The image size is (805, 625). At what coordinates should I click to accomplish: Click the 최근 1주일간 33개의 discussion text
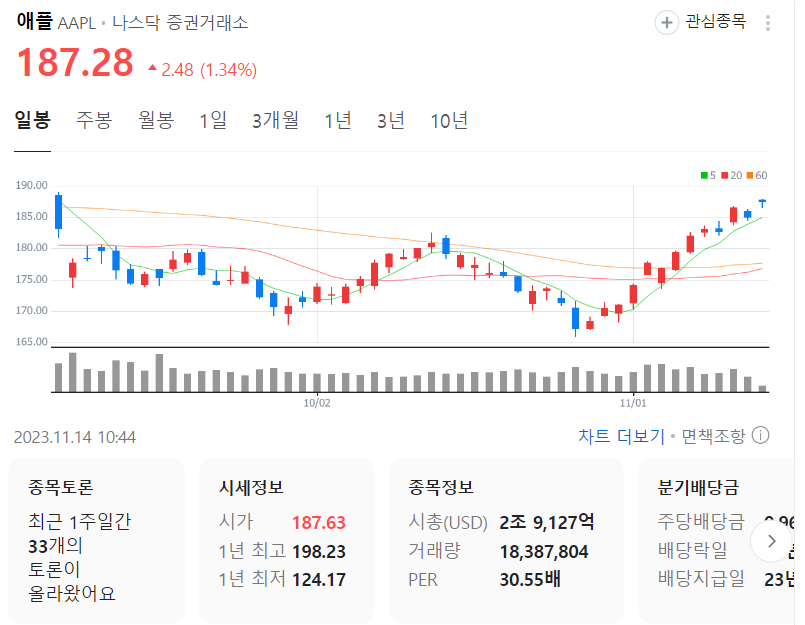coord(80,533)
